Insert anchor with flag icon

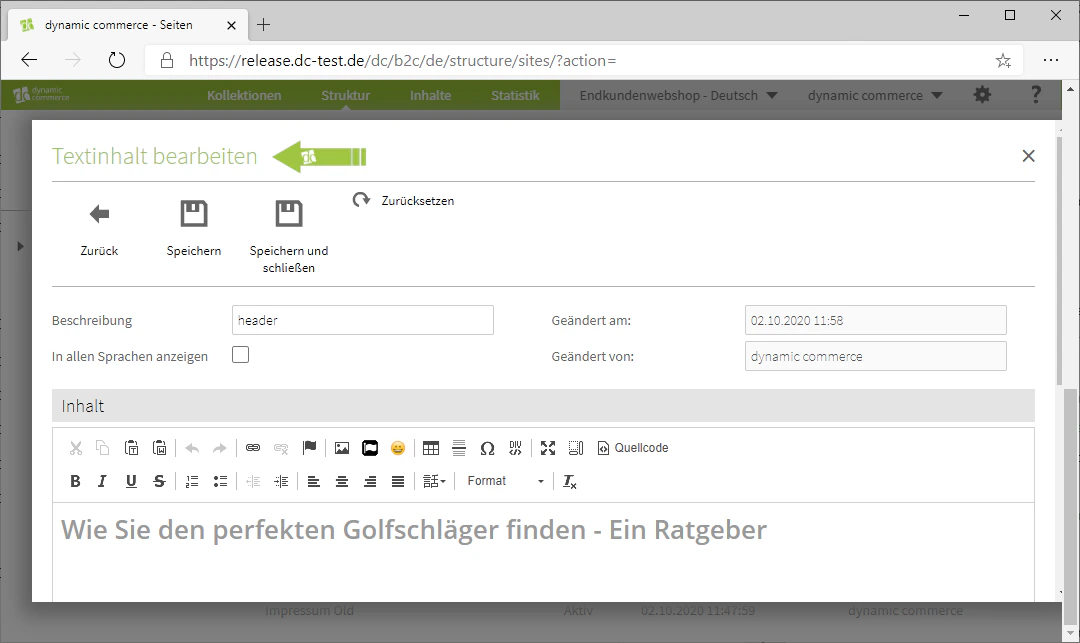point(309,448)
